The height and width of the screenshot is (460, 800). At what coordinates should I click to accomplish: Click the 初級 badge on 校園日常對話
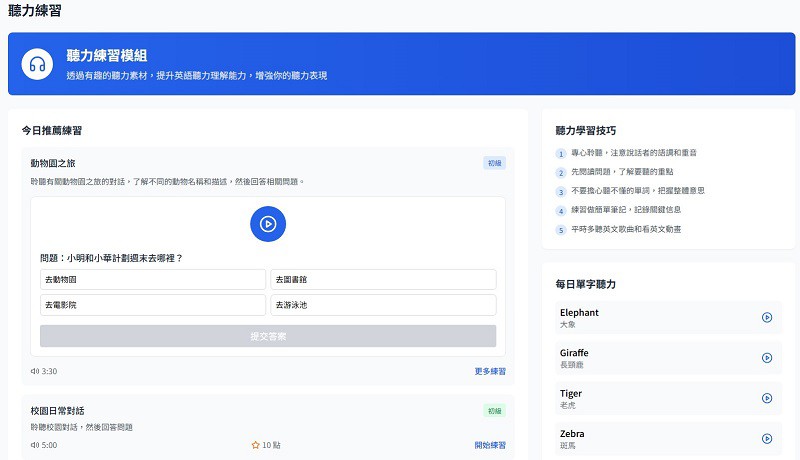(x=494, y=411)
